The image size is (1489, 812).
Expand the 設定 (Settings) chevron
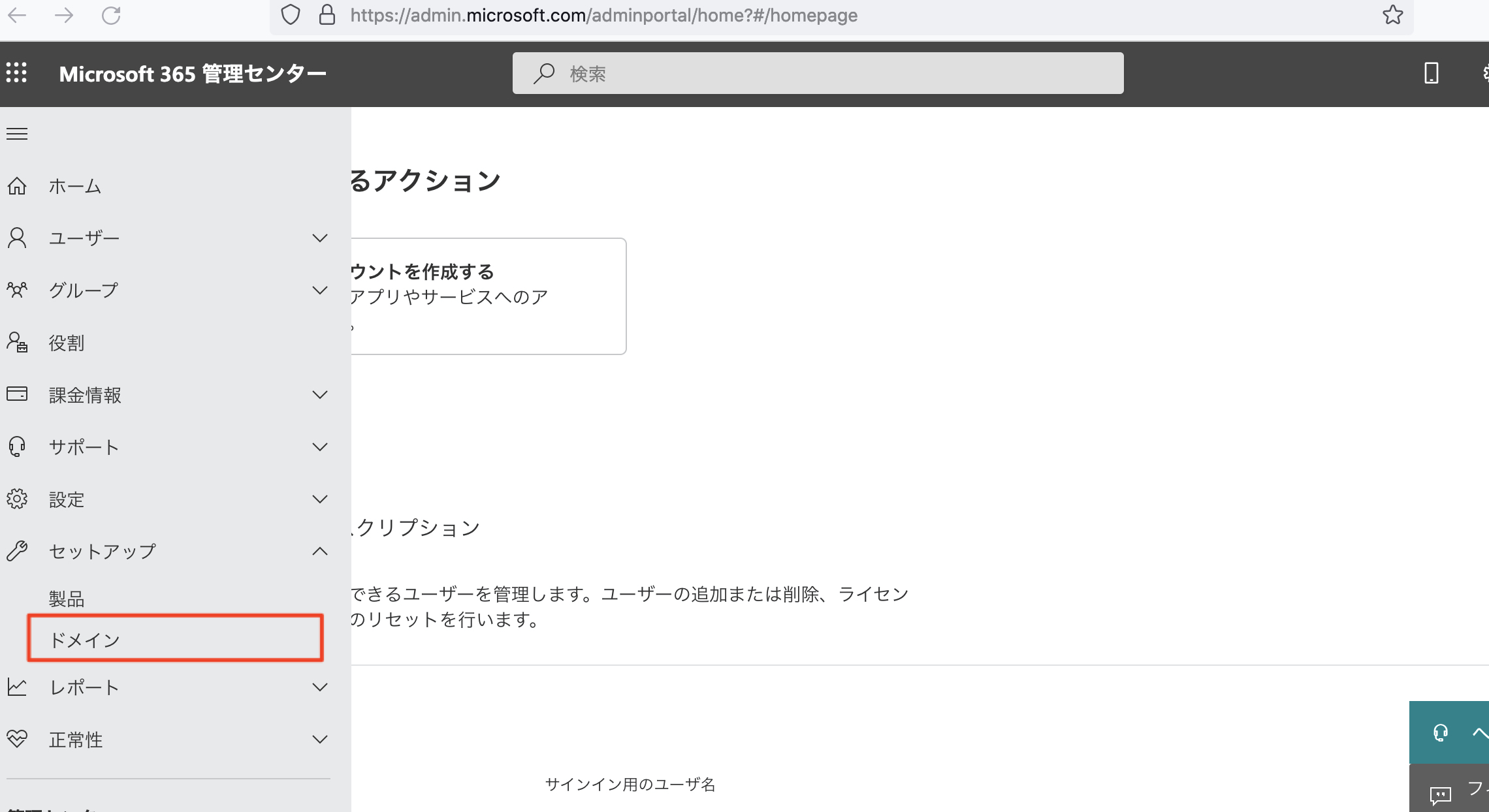coord(319,499)
